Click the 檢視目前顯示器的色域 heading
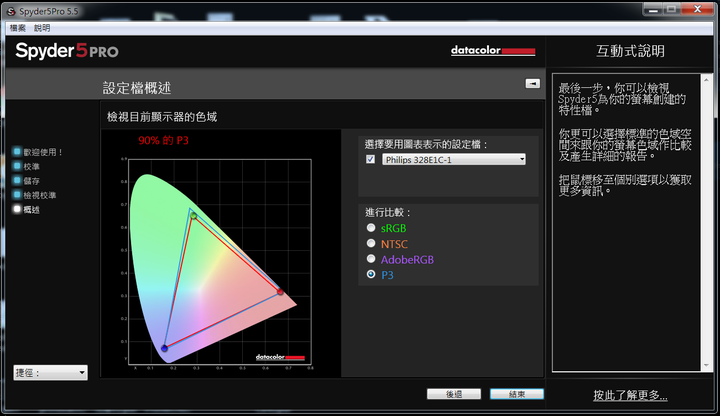Image resolution: width=720 pixels, height=416 pixels. pyautogui.click(x=162, y=117)
